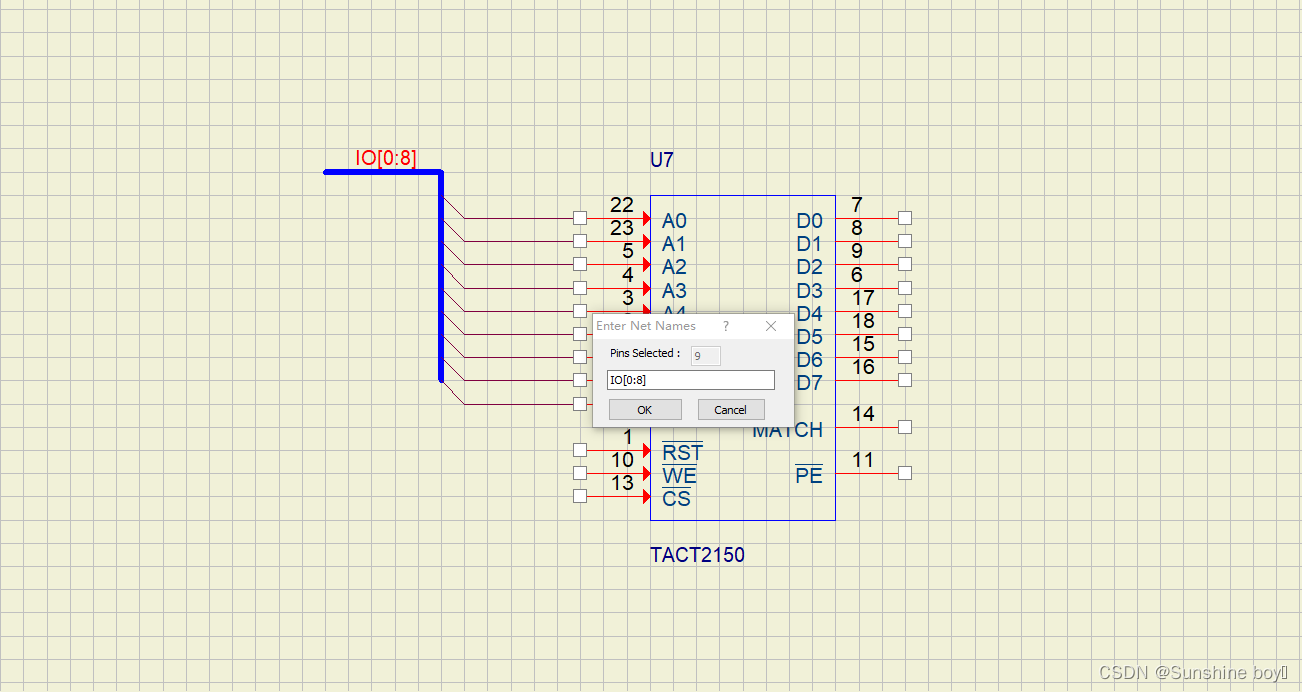Click OK to confirm net names
Viewport: 1302px width, 692px height.
644,409
